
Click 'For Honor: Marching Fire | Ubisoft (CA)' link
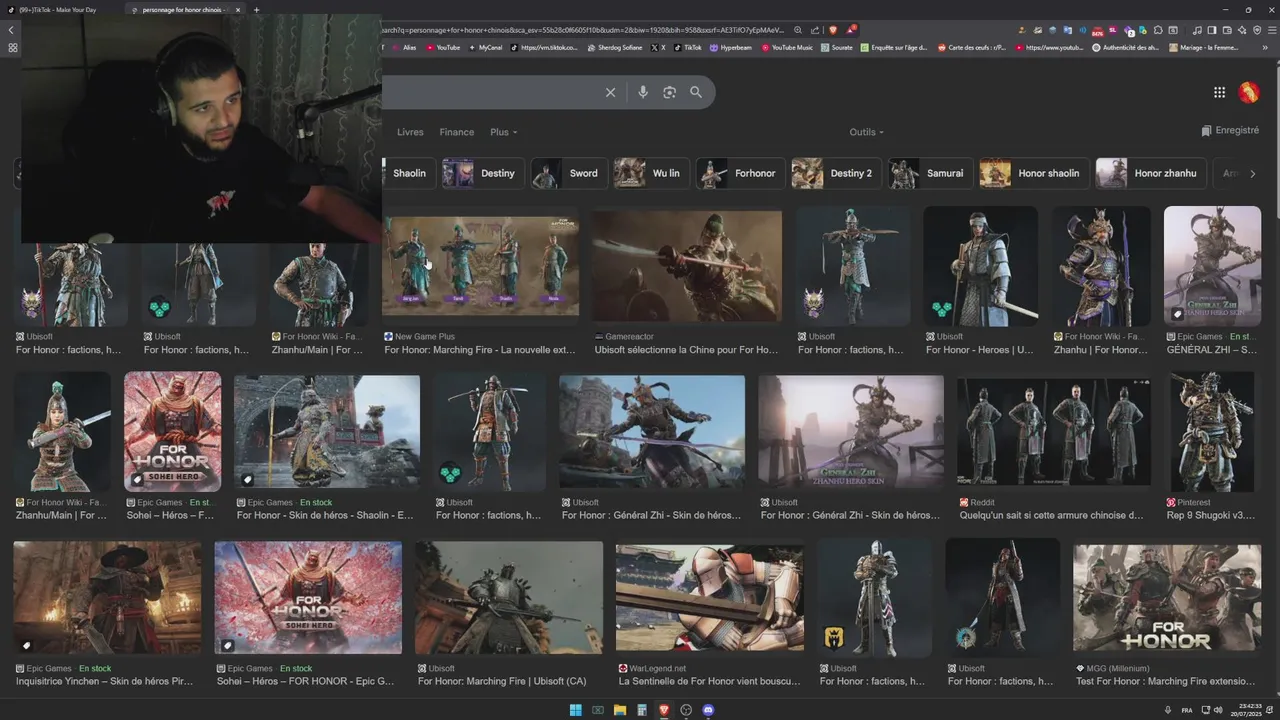click(502, 681)
